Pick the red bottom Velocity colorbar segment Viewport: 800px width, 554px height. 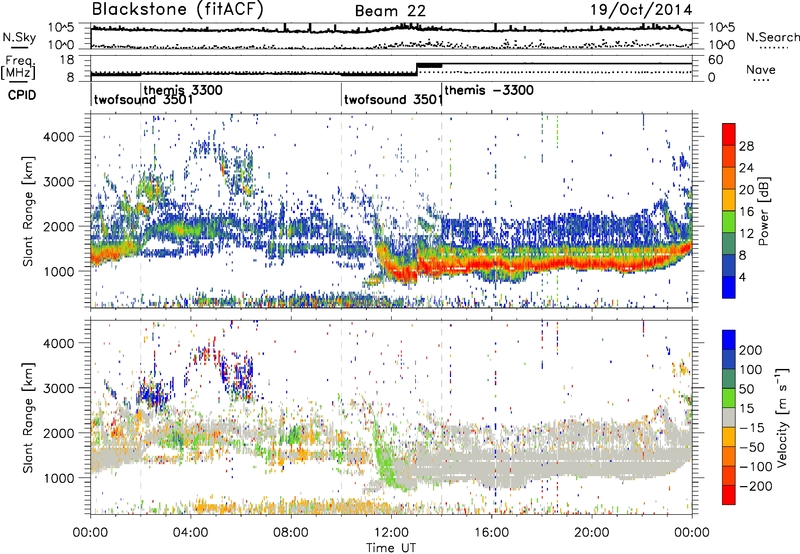(729, 495)
